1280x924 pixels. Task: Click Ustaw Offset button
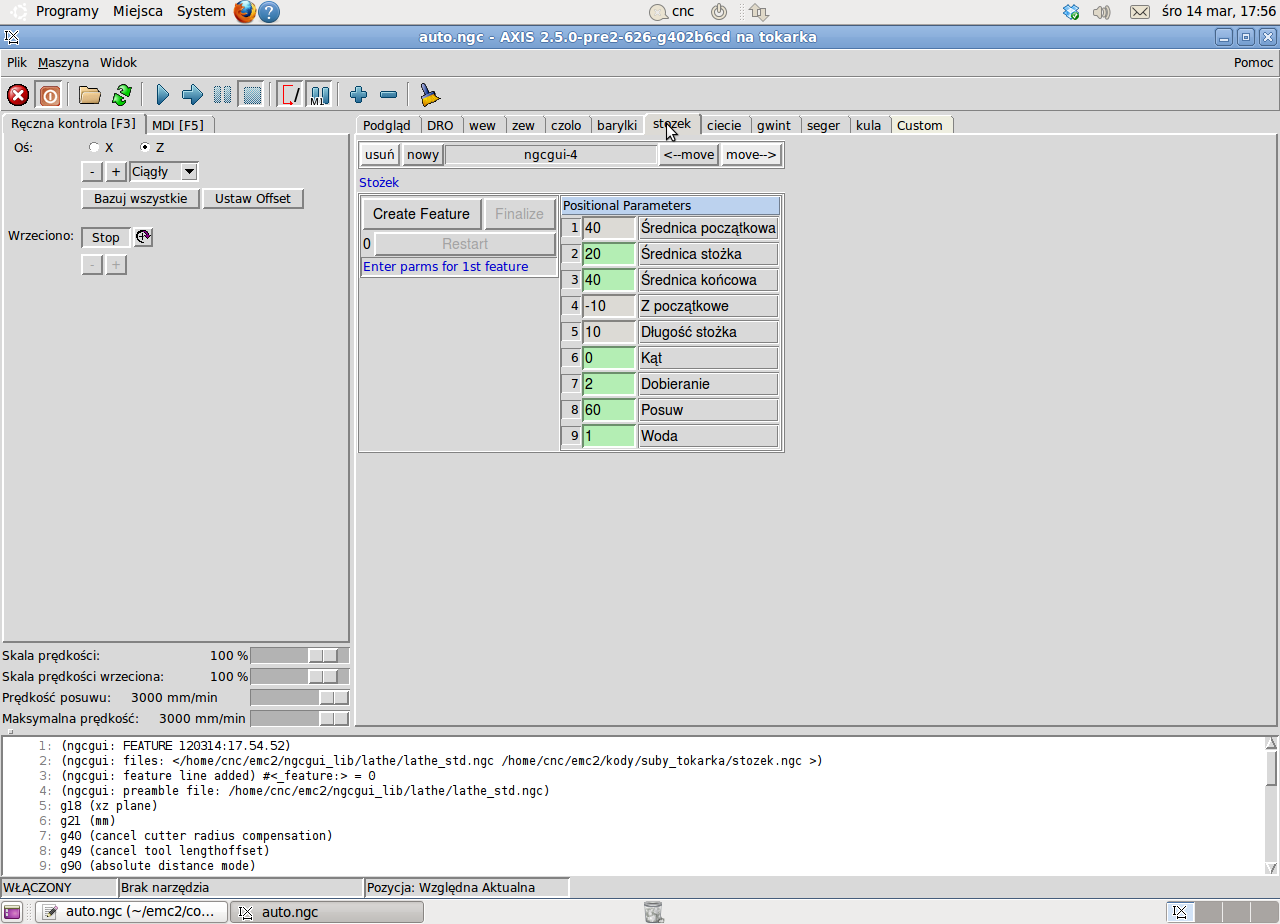coord(253,198)
